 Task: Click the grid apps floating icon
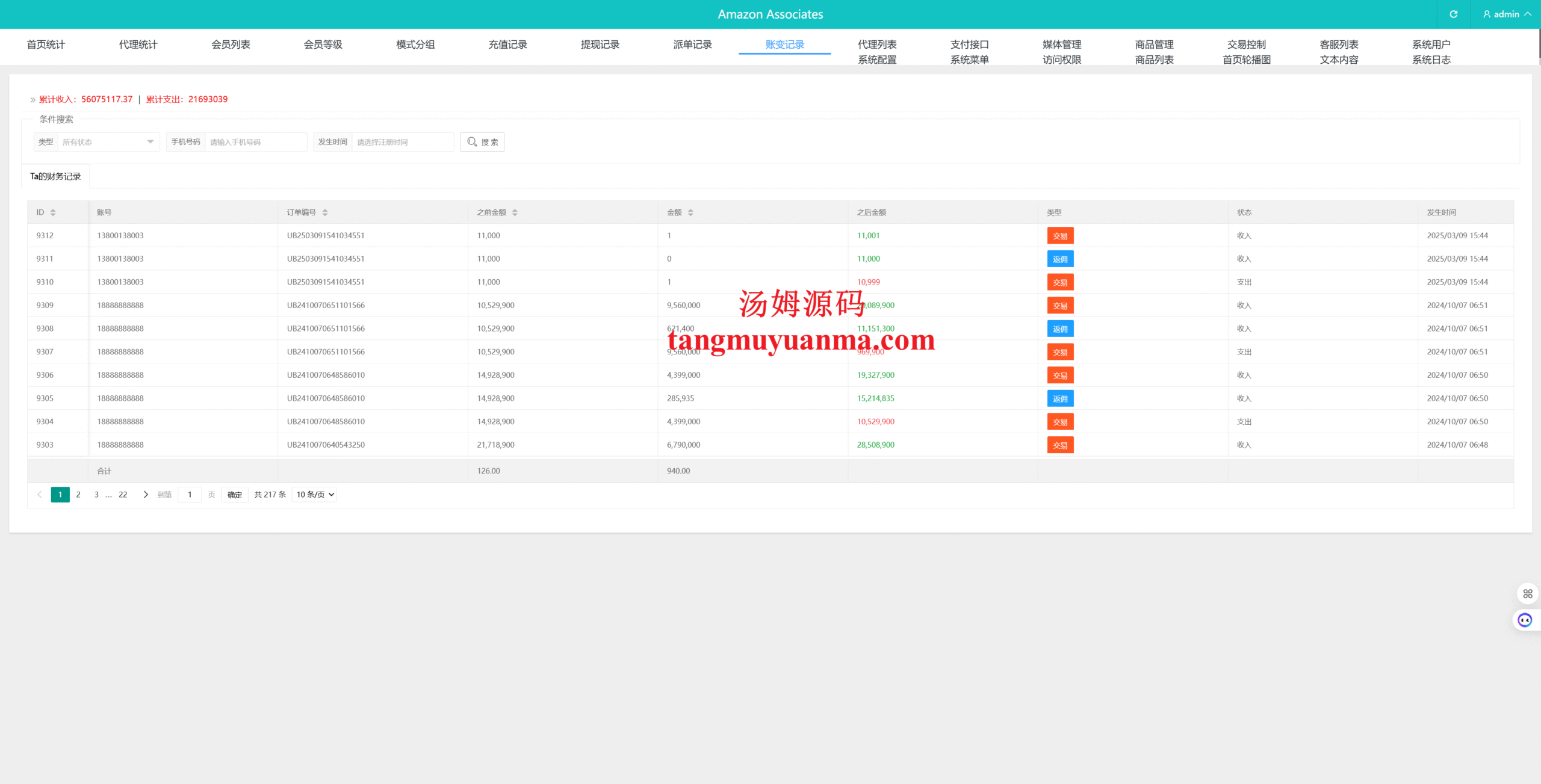pos(1527,594)
